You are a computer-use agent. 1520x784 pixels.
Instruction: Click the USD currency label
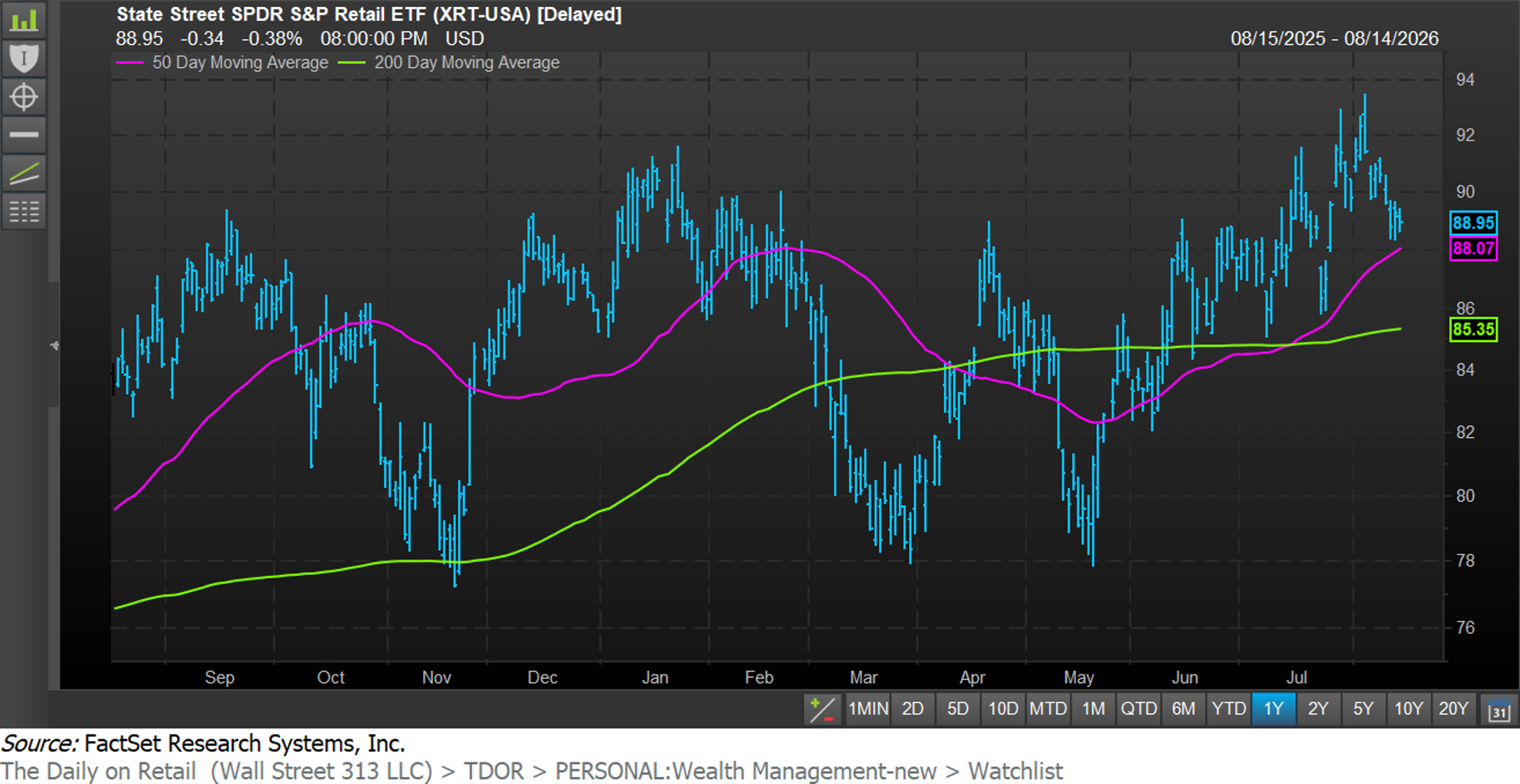(x=464, y=39)
